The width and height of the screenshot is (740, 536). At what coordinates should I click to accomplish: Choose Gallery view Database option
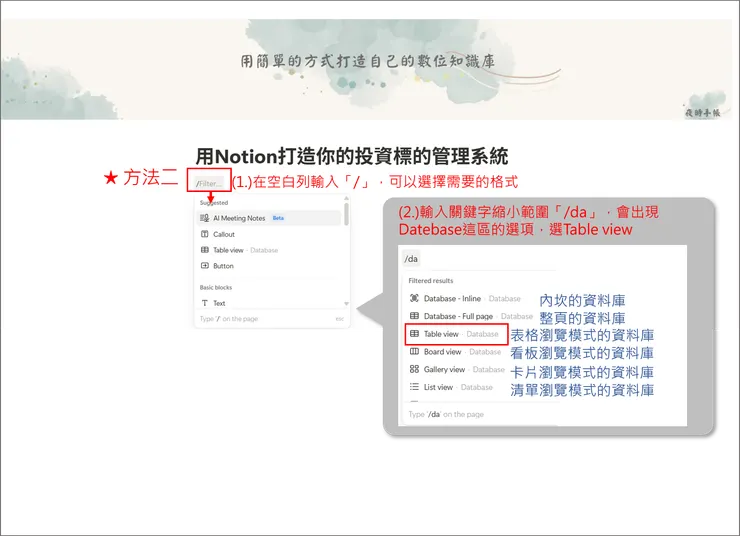tap(457, 369)
